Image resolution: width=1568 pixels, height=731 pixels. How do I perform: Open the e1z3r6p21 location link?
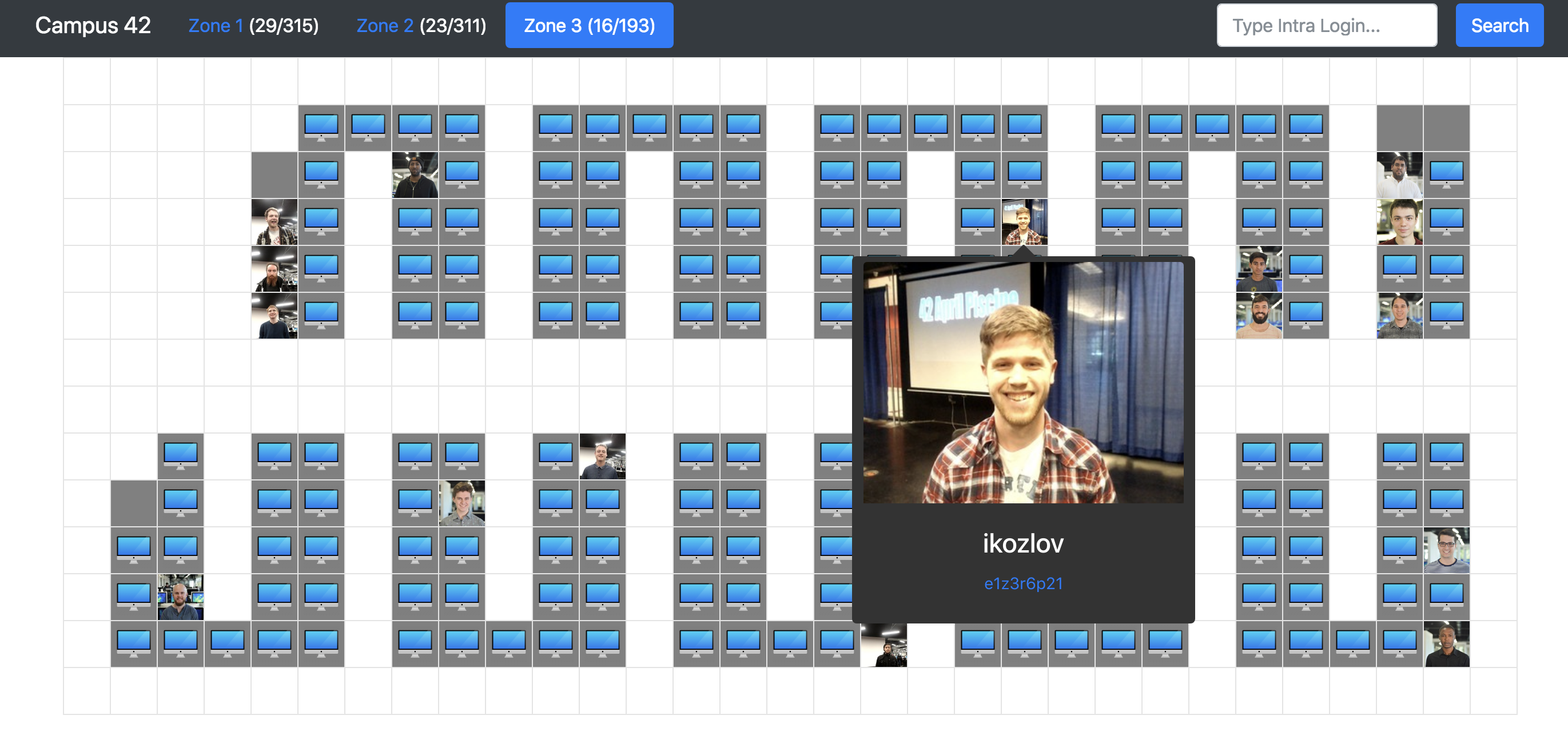click(1022, 583)
